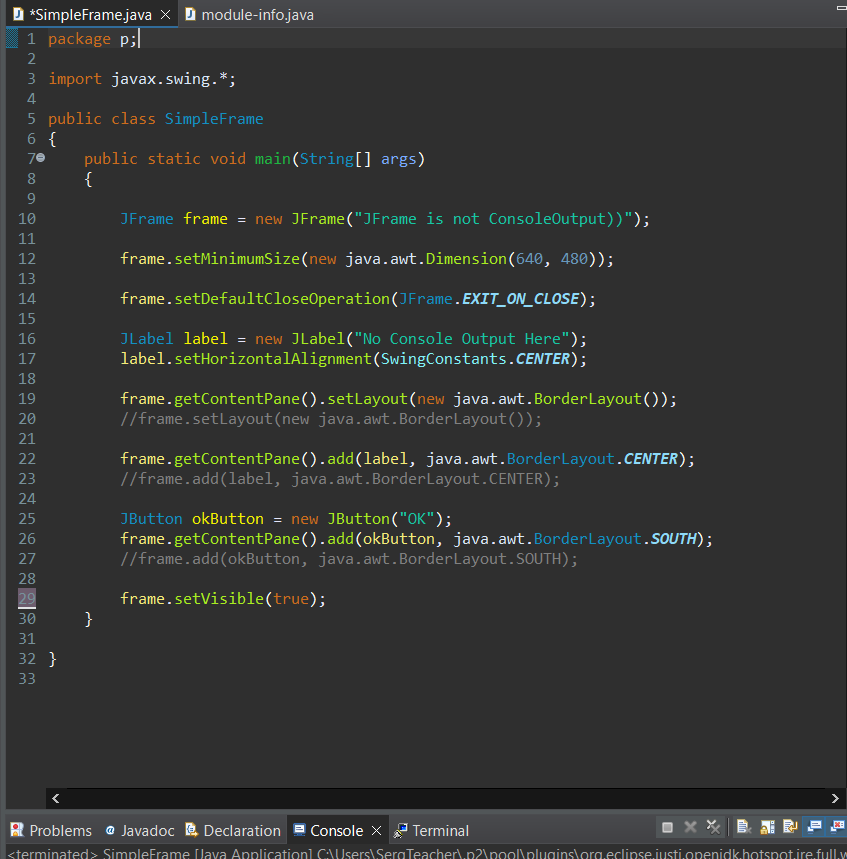Open the Javadoc view tab
847x859 pixels.
click(140, 831)
